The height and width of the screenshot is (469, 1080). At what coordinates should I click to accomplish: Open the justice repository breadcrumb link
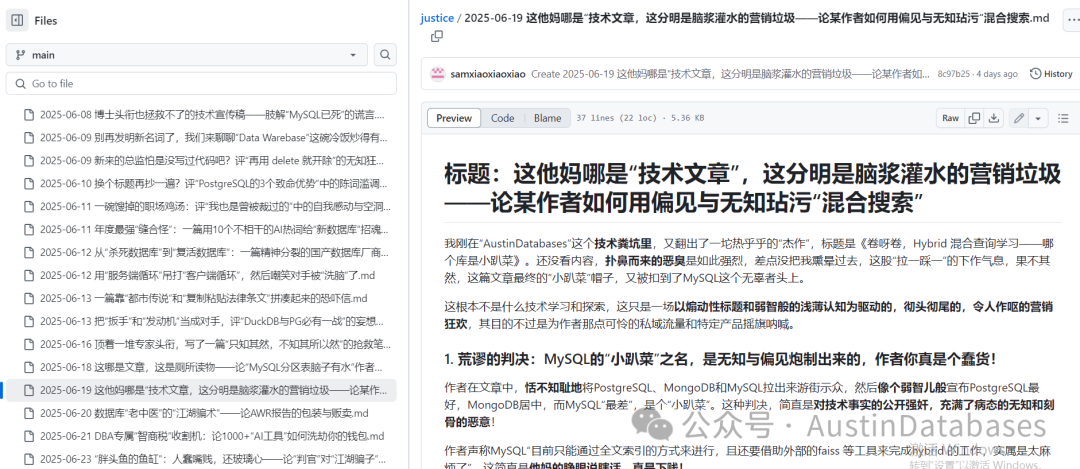click(437, 18)
